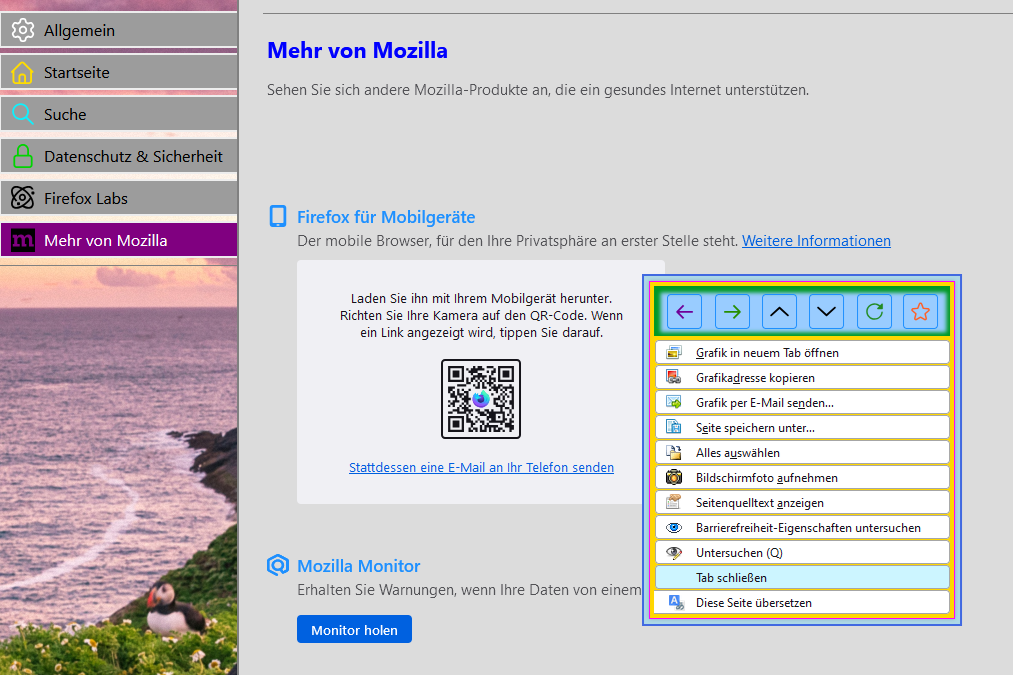Click the translate icon for Diese Seite übersetzen

coord(676,602)
